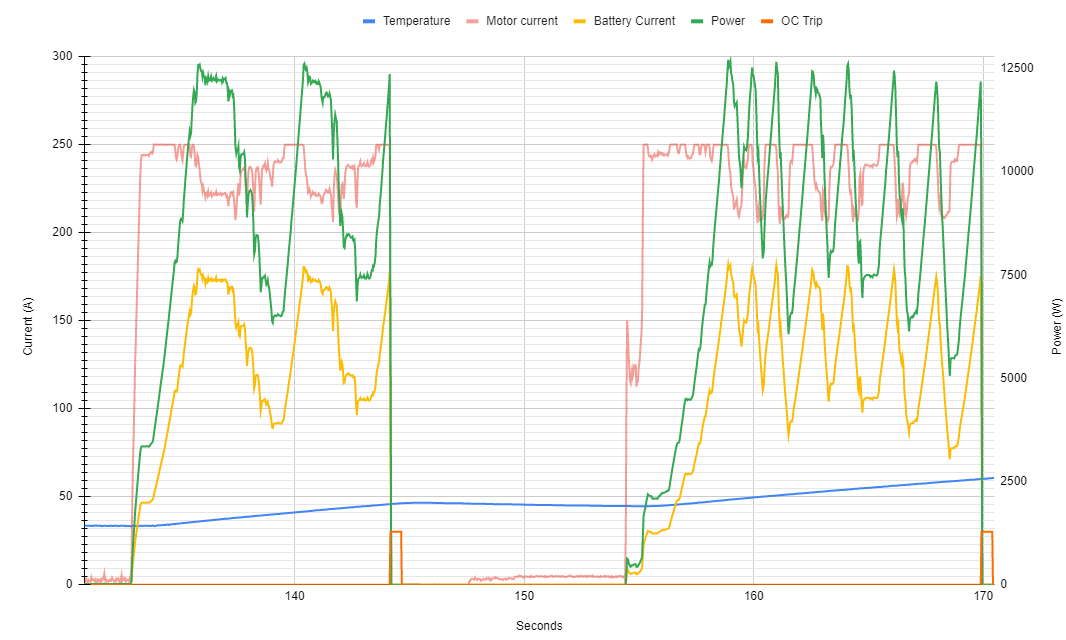This screenshot has width=1066, height=640.
Task: Select the OC Trip legend entry
Action: (801, 21)
